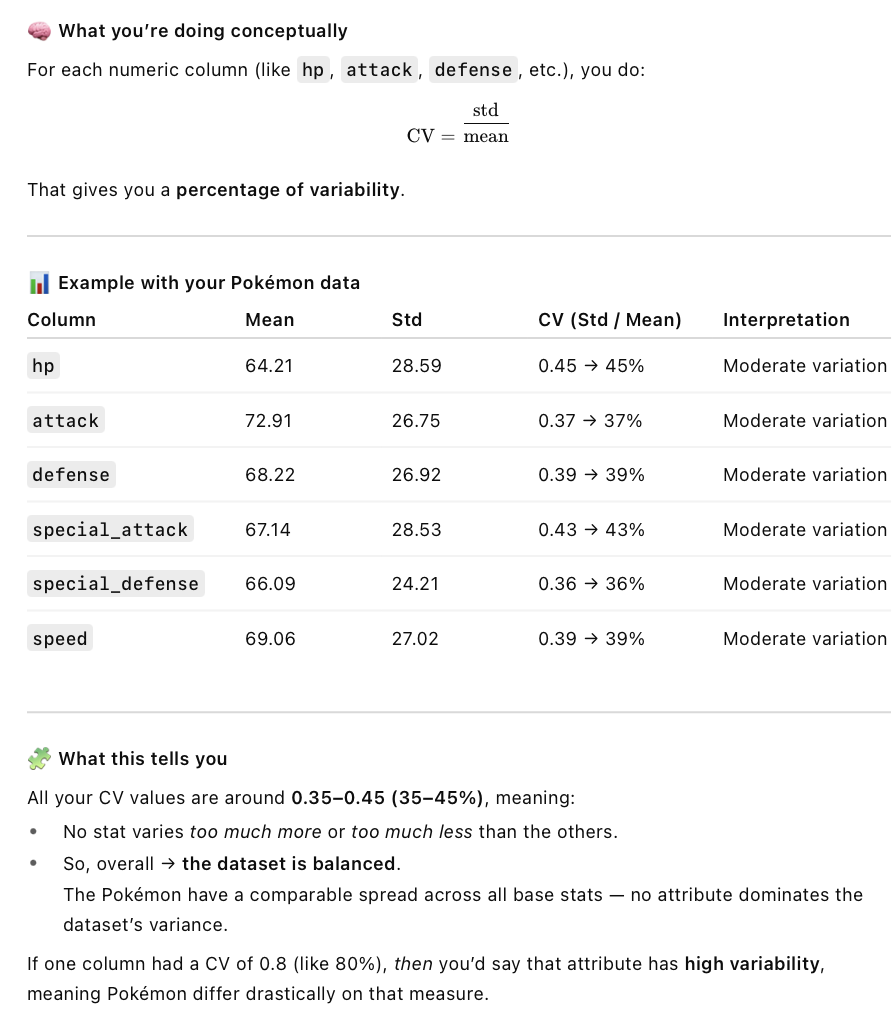Click the hp mean value 64.21

click(x=269, y=365)
